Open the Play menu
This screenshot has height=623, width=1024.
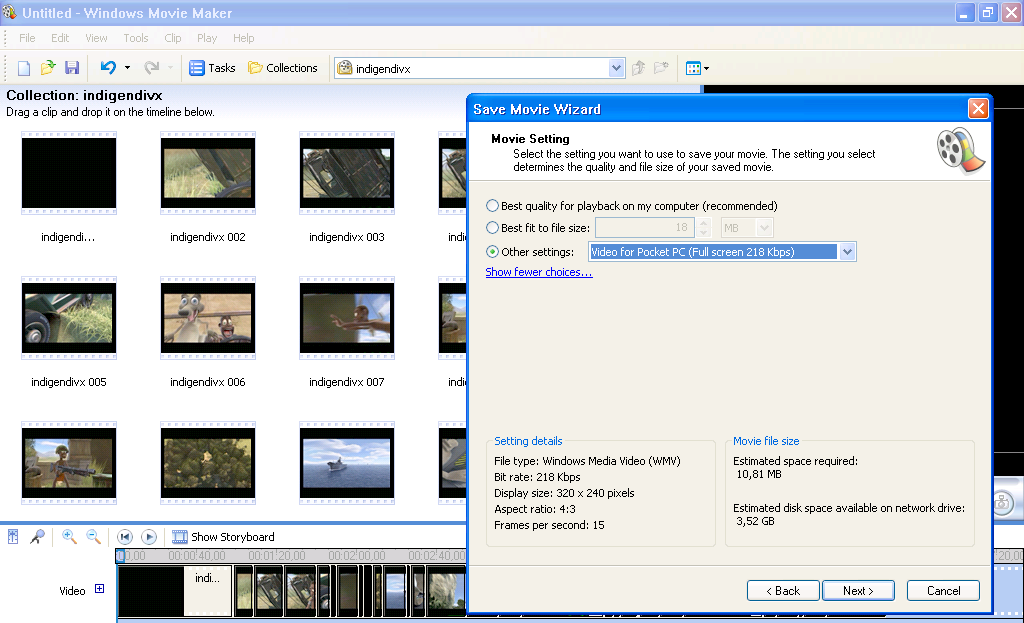coord(207,38)
